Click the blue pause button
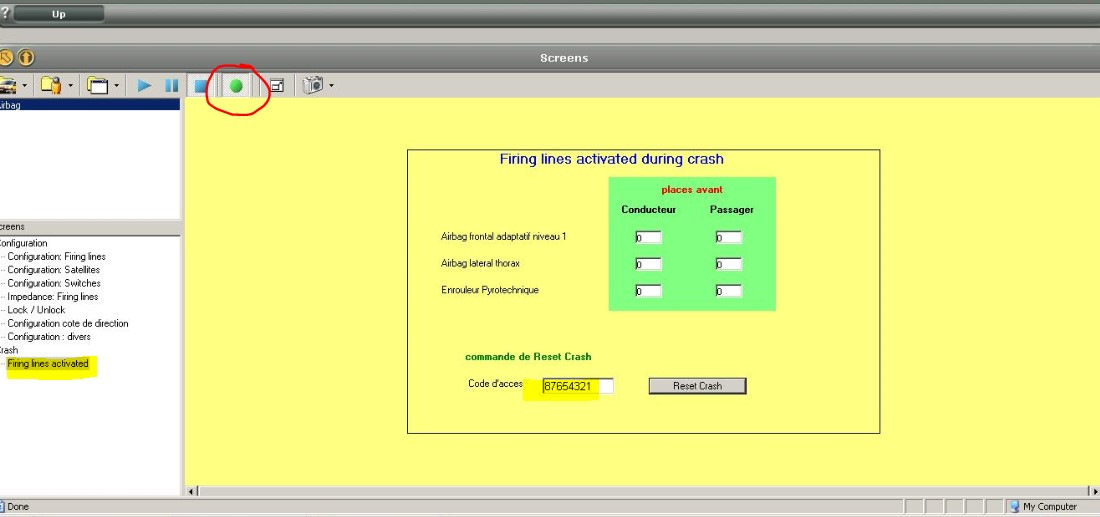Image resolution: width=1100 pixels, height=517 pixels. point(172,86)
